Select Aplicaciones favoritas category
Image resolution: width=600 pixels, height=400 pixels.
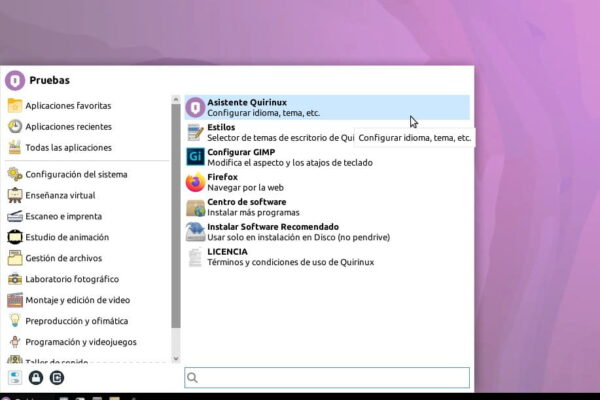(x=68, y=105)
